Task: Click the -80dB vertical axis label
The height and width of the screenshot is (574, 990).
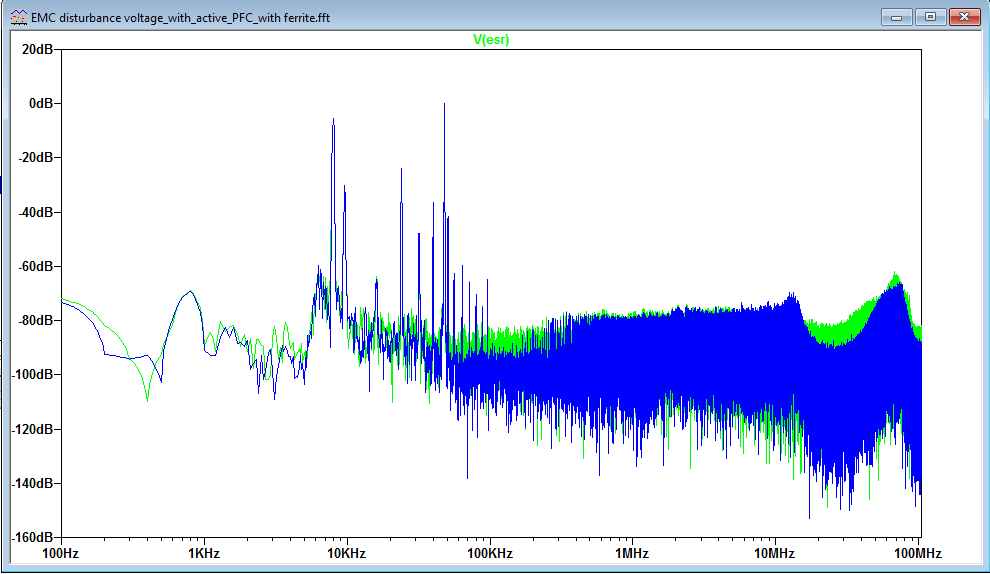Action: (x=35, y=320)
